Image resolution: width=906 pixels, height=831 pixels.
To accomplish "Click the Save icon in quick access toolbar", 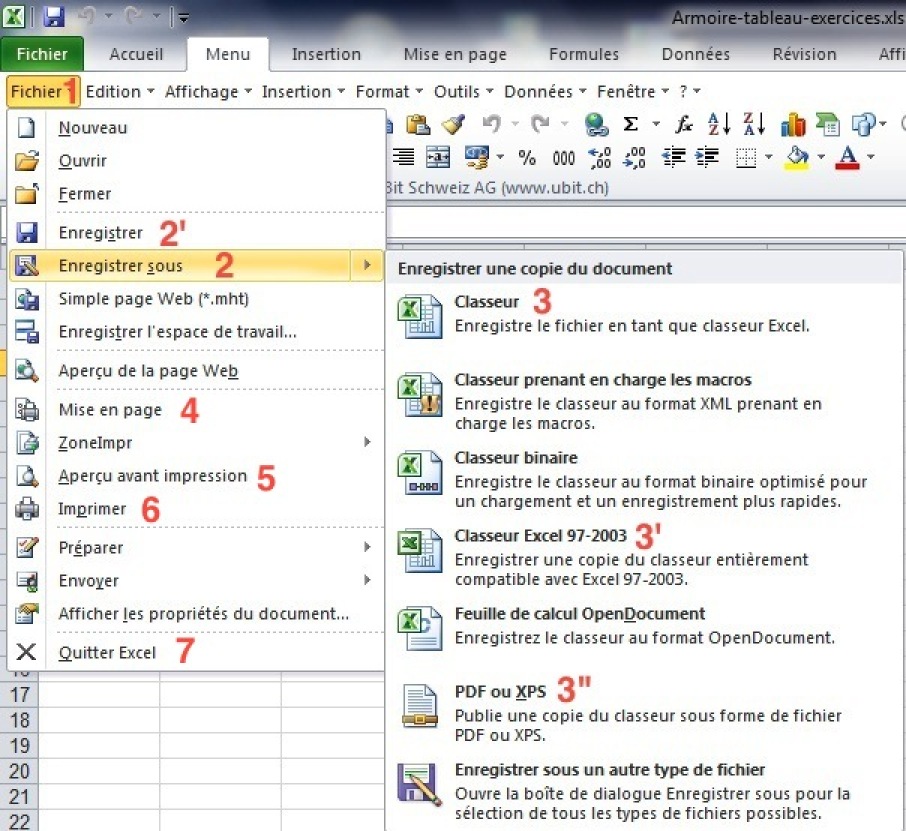I will (53, 16).
